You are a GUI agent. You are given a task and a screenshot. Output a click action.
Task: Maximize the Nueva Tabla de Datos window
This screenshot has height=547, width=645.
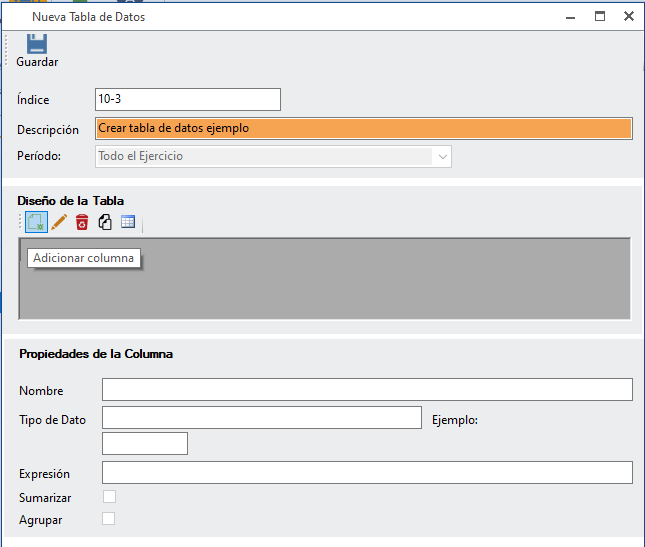pyautogui.click(x=600, y=16)
